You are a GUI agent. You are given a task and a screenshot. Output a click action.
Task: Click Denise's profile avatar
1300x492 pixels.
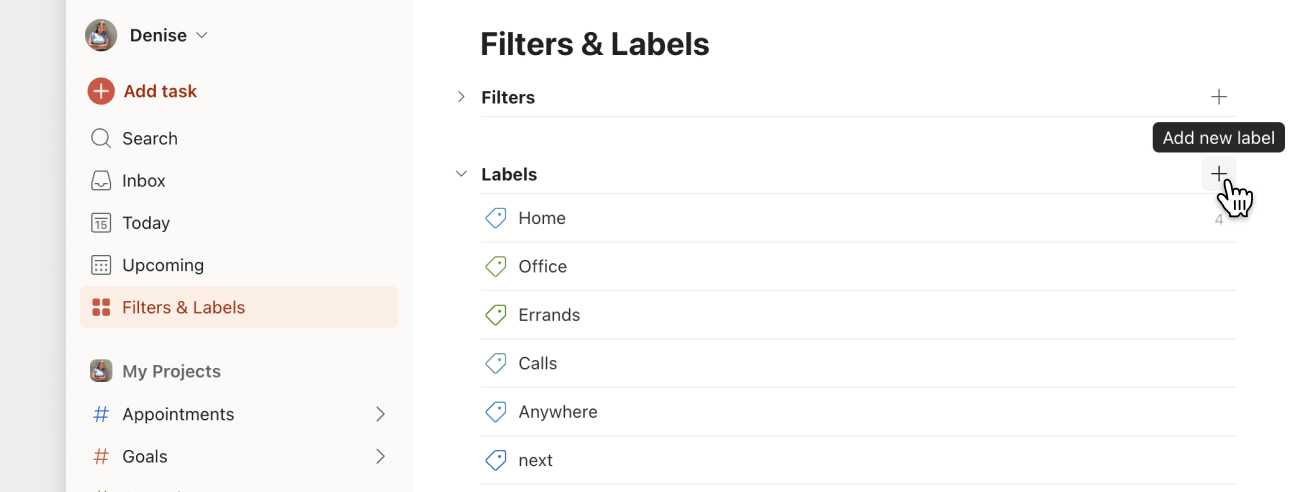tap(101, 35)
